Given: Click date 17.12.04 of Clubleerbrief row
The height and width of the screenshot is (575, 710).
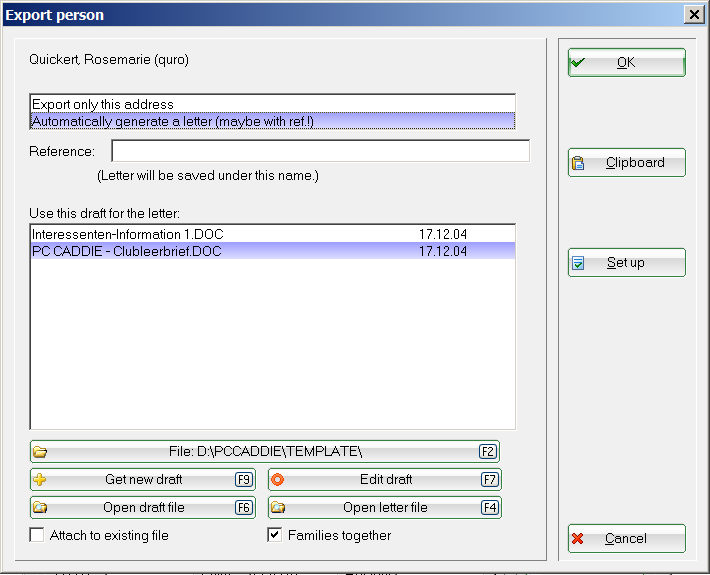Looking at the screenshot, I should click(x=443, y=251).
